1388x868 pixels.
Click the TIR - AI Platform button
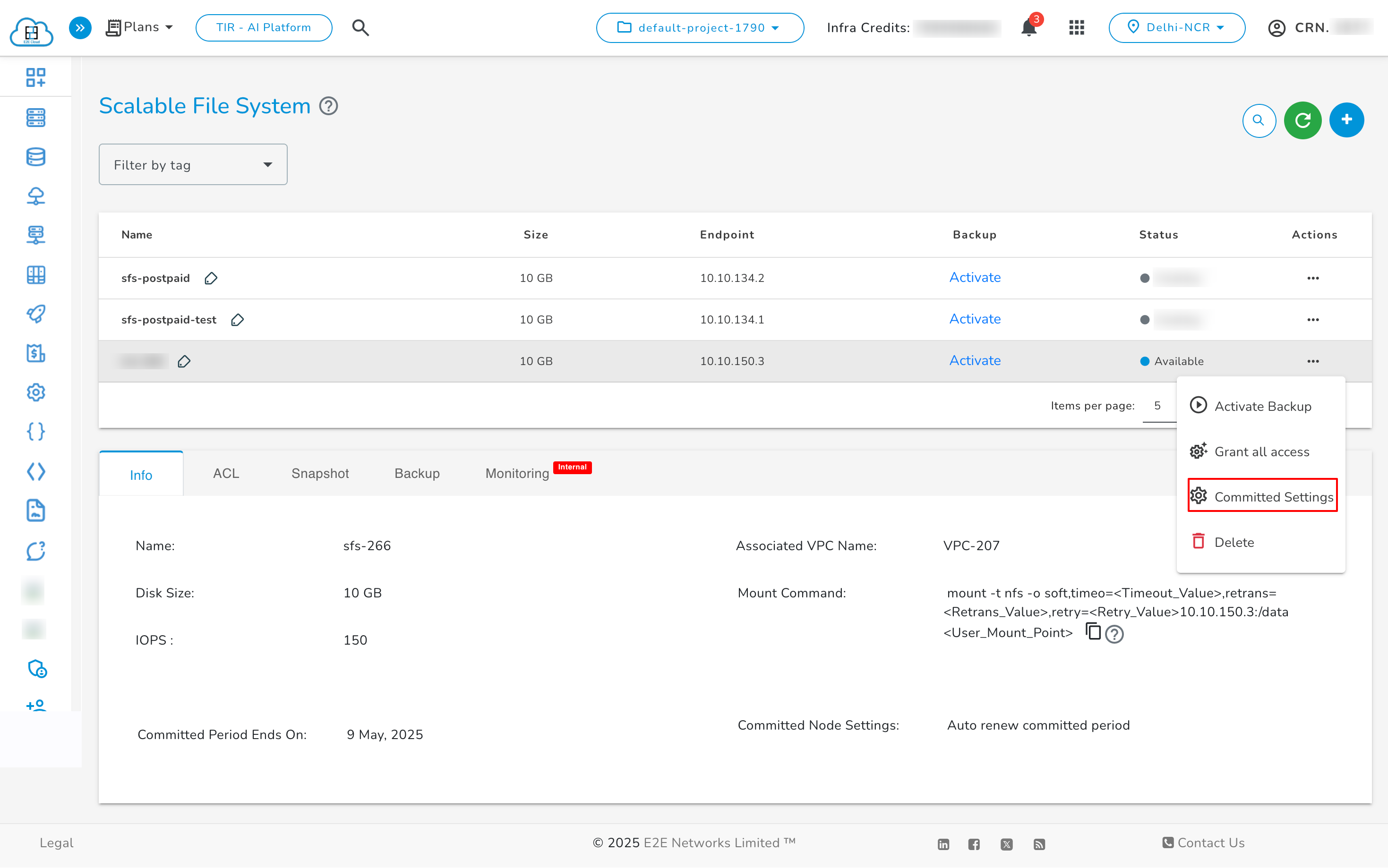click(x=264, y=27)
